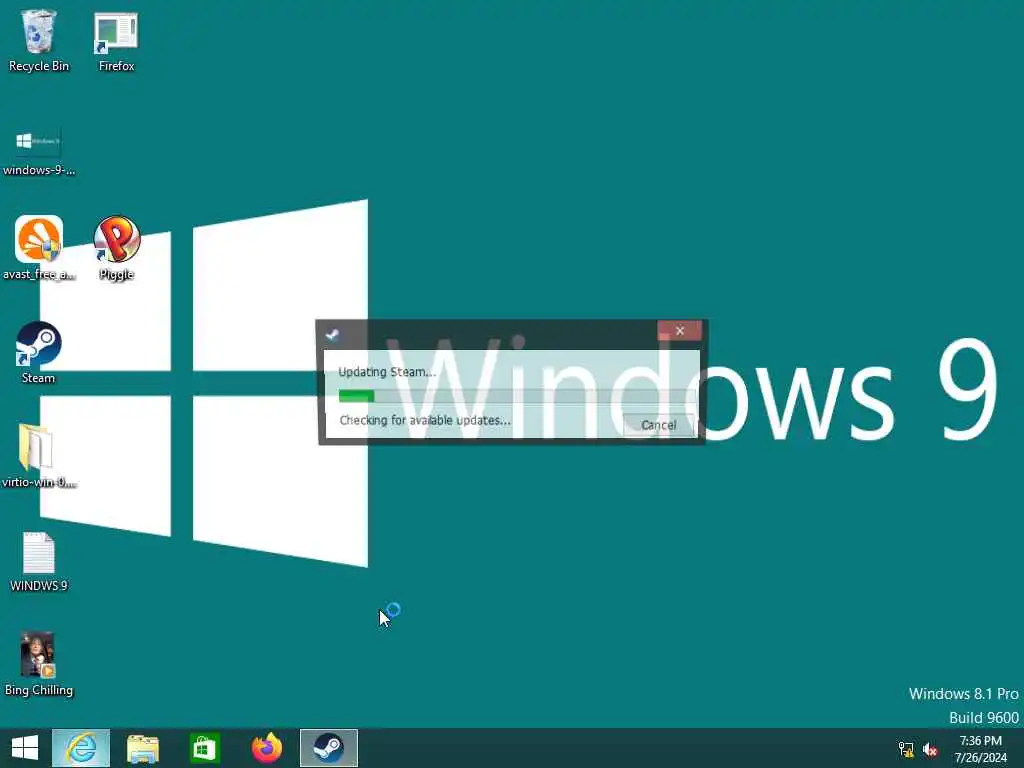Select the Piggle game shortcut
Viewport: 1024px width, 768px height.
click(116, 248)
